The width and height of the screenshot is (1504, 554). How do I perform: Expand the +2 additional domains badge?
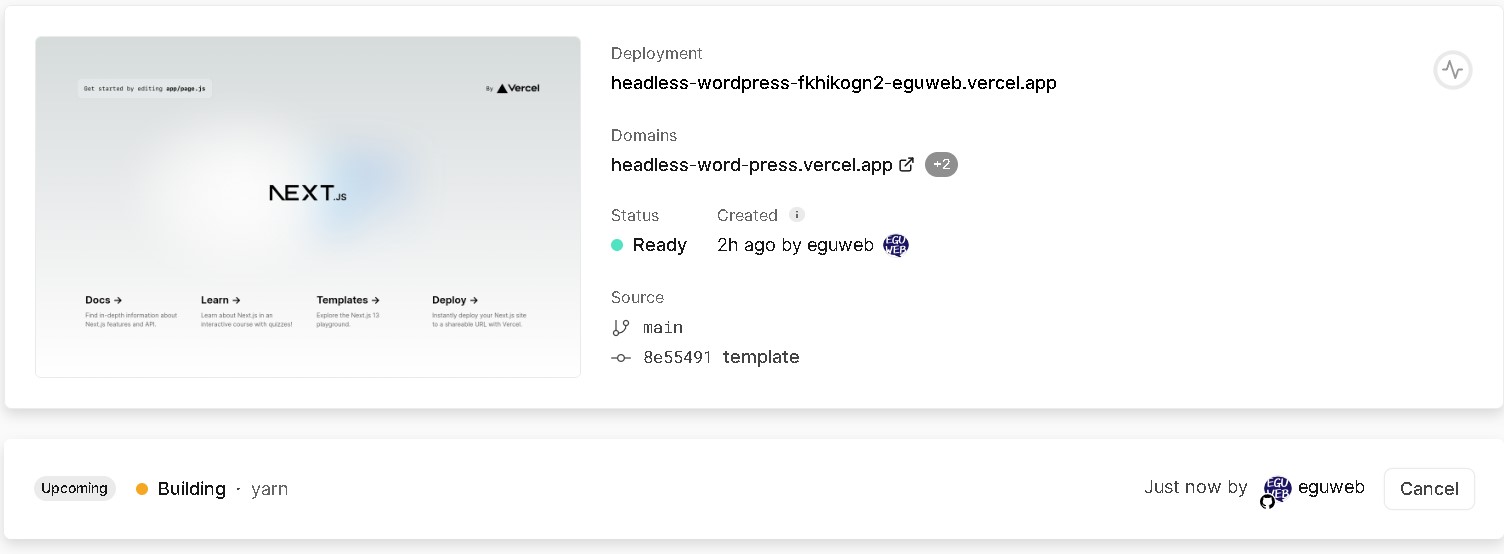pyautogui.click(x=941, y=165)
